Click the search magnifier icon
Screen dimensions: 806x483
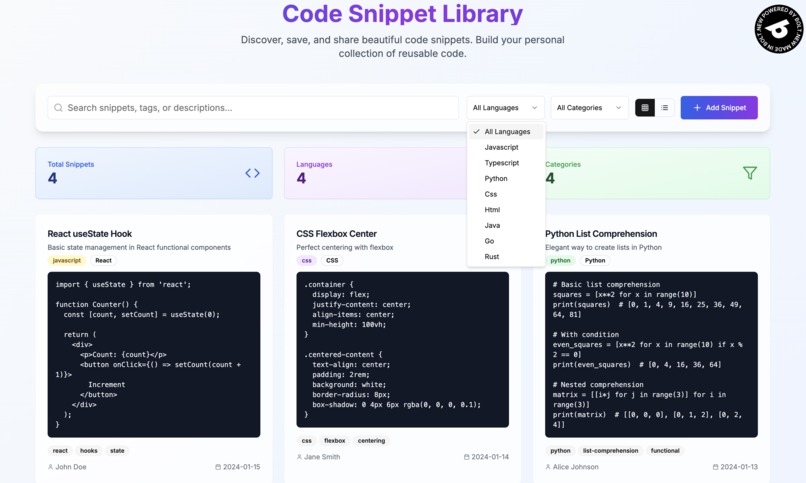[x=58, y=108]
